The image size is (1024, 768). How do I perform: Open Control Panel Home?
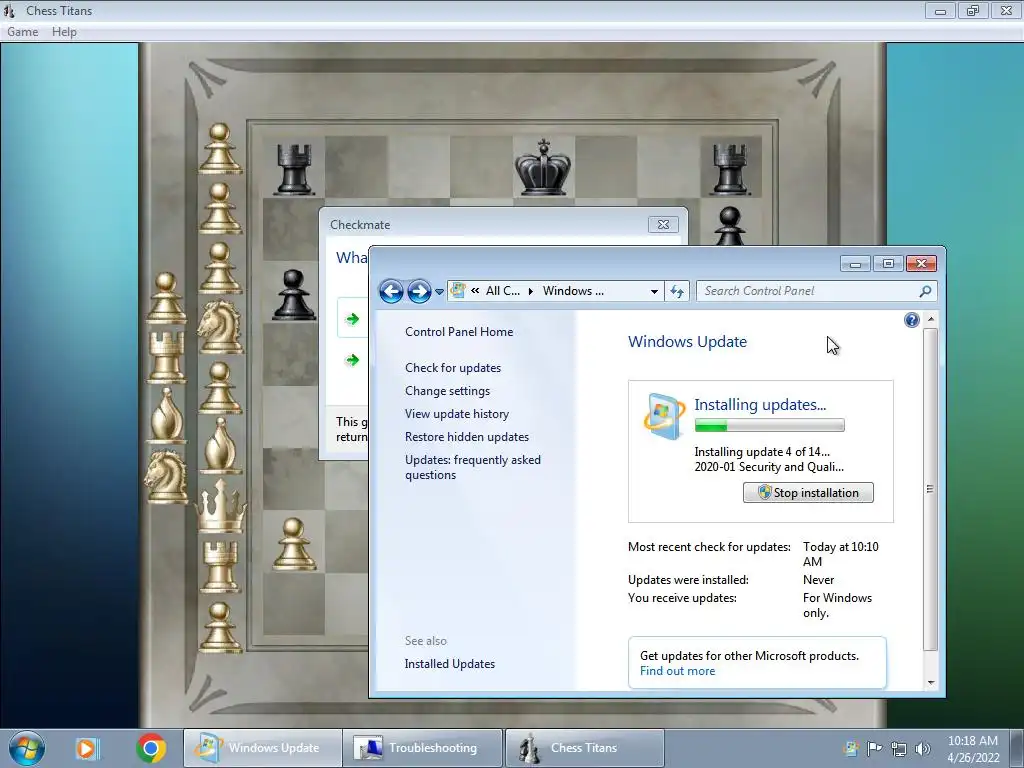(459, 332)
